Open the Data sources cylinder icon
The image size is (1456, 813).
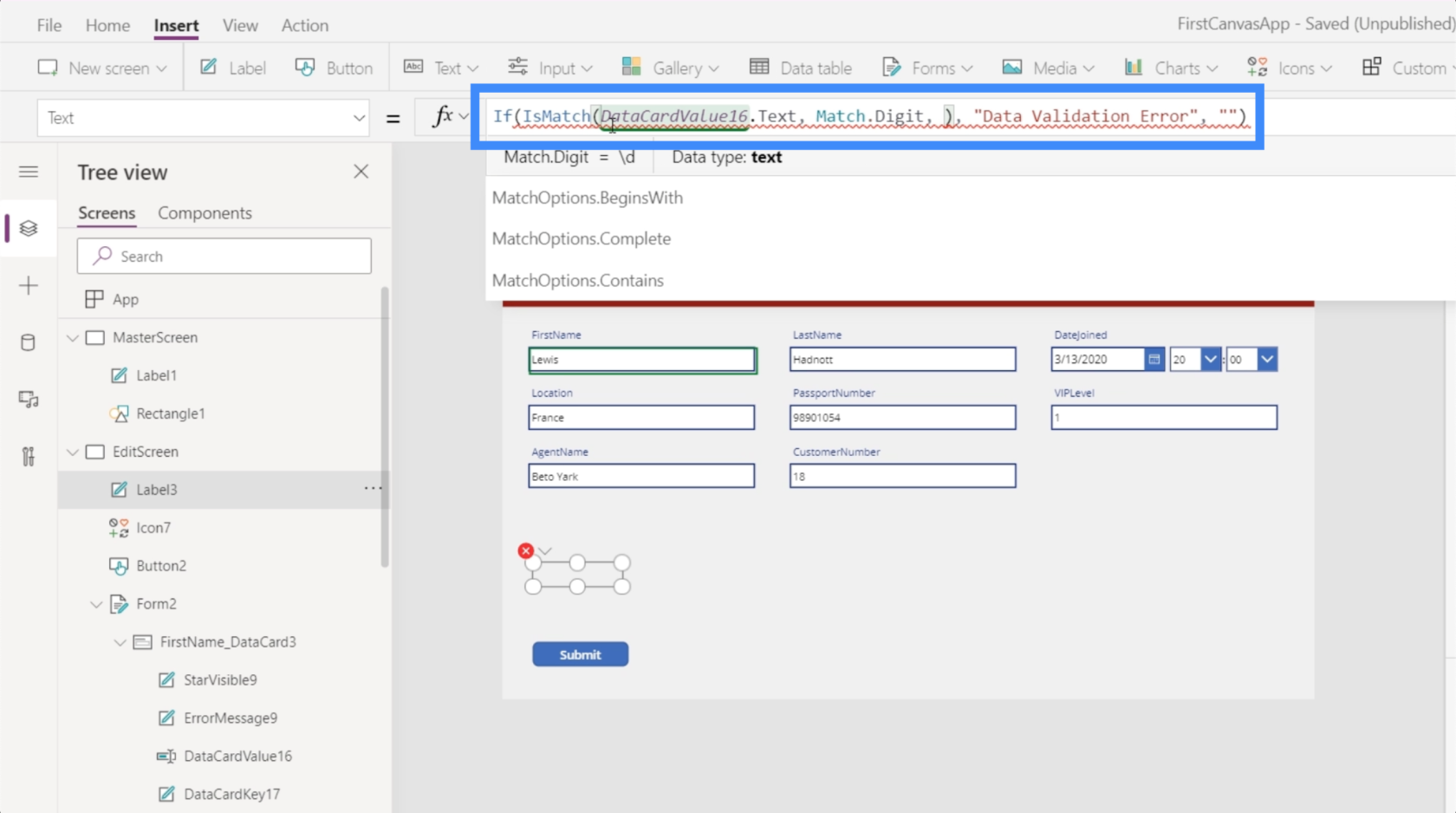point(29,342)
